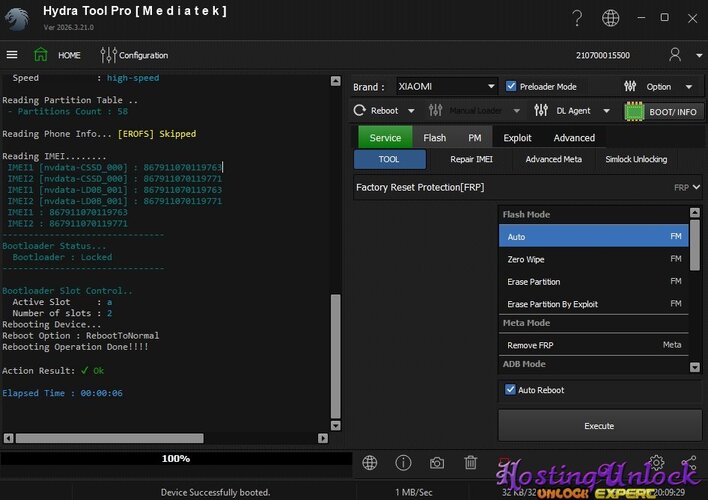Clear the log with trash icon
708x500 pixels.
(x=470, y=462)
